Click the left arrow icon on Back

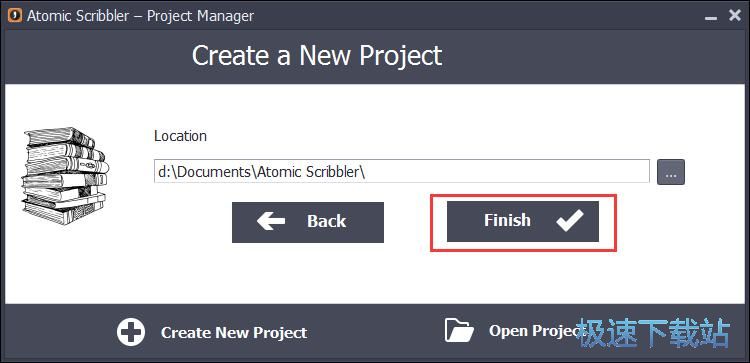coord(271,221)
